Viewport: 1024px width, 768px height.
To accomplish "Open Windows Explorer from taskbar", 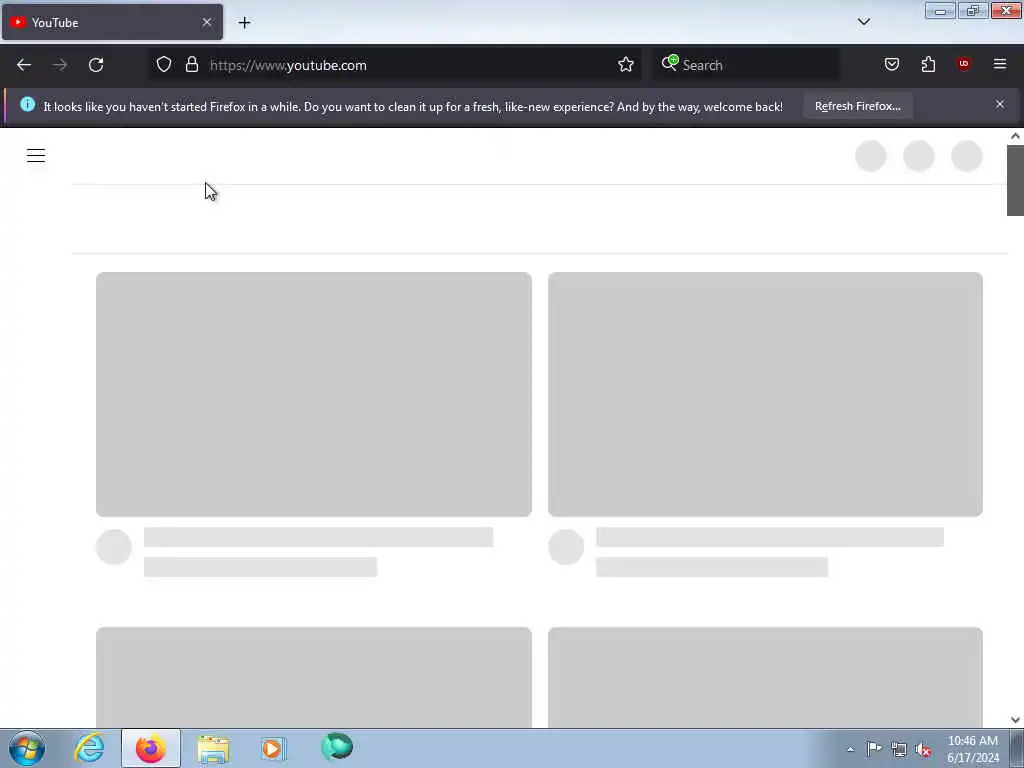I will (213, 749).
